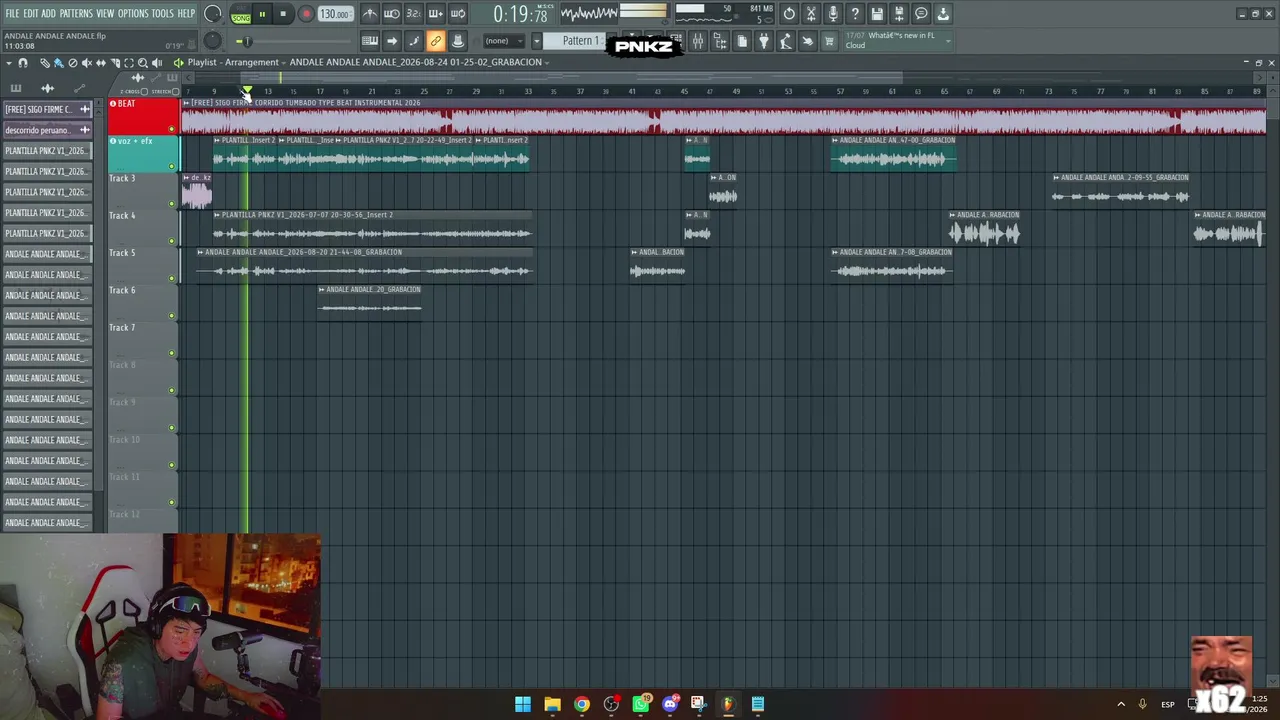Open the ADD menu
Viewport: 1280px width, 720px height.
pyautogui.click(x=48, y=14)
